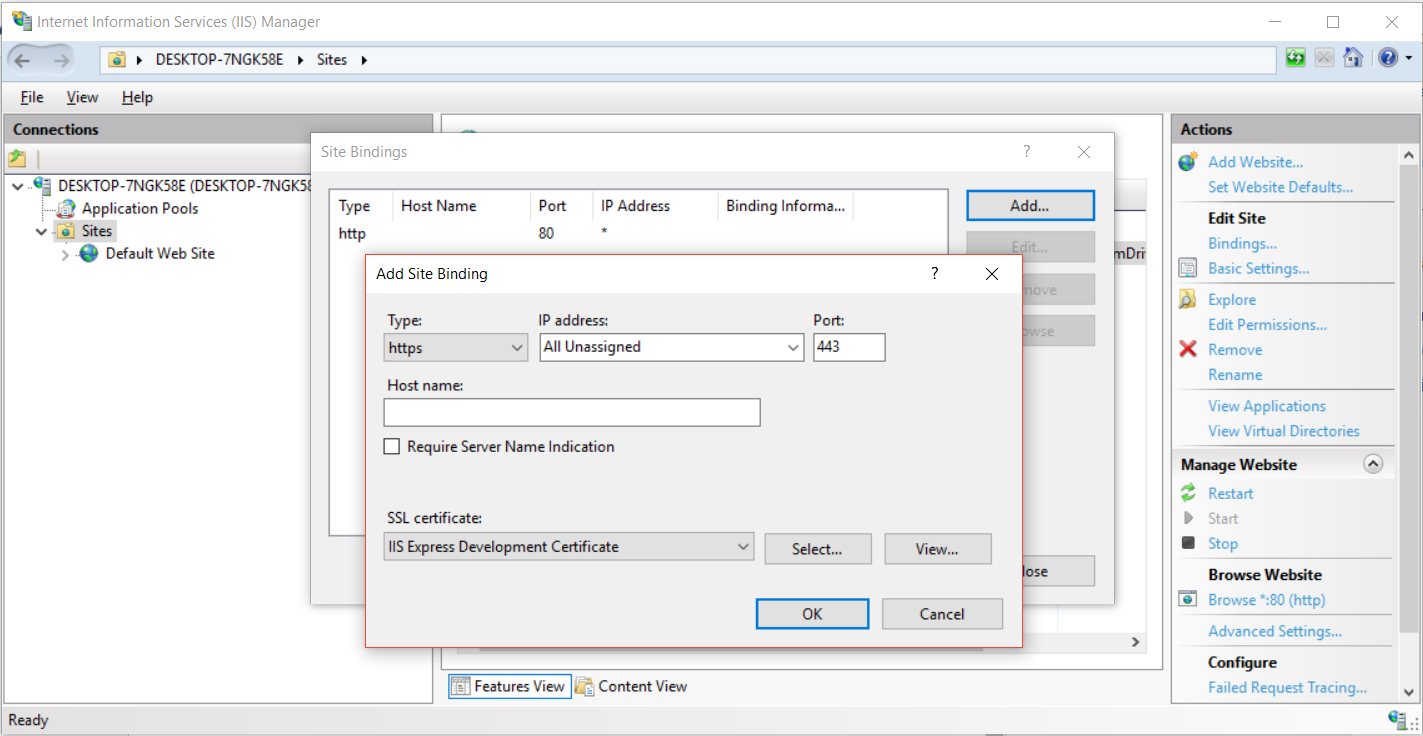Click the Edit Permissions... link

click(1267, 324)
